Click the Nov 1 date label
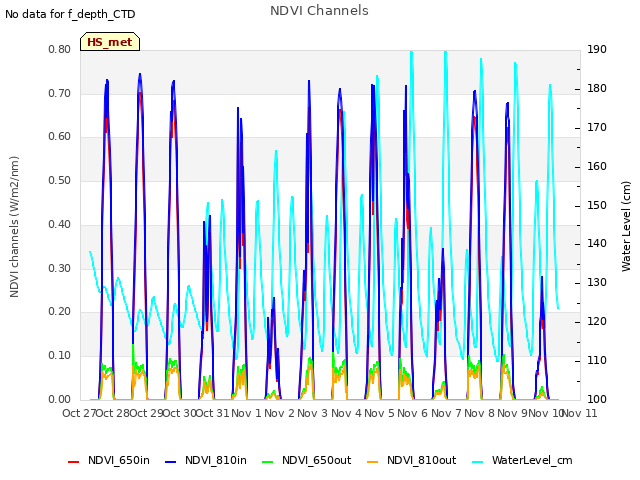Viewport: 640px width, 480px height. point(246,413)
